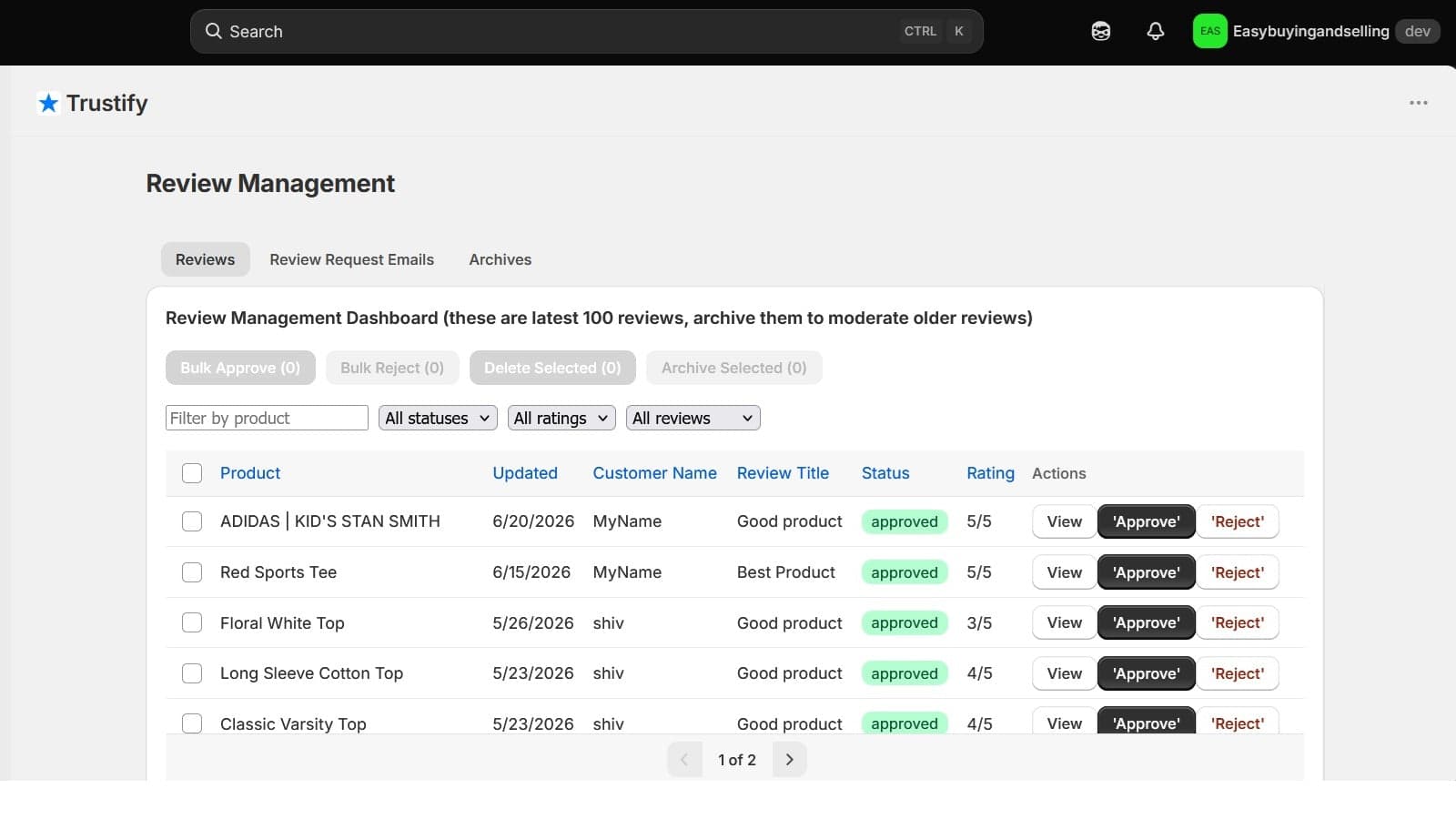Viewport: 1456px width, 819px height.
Task: Open the All reviews dropdown
Action: (693, 418)
